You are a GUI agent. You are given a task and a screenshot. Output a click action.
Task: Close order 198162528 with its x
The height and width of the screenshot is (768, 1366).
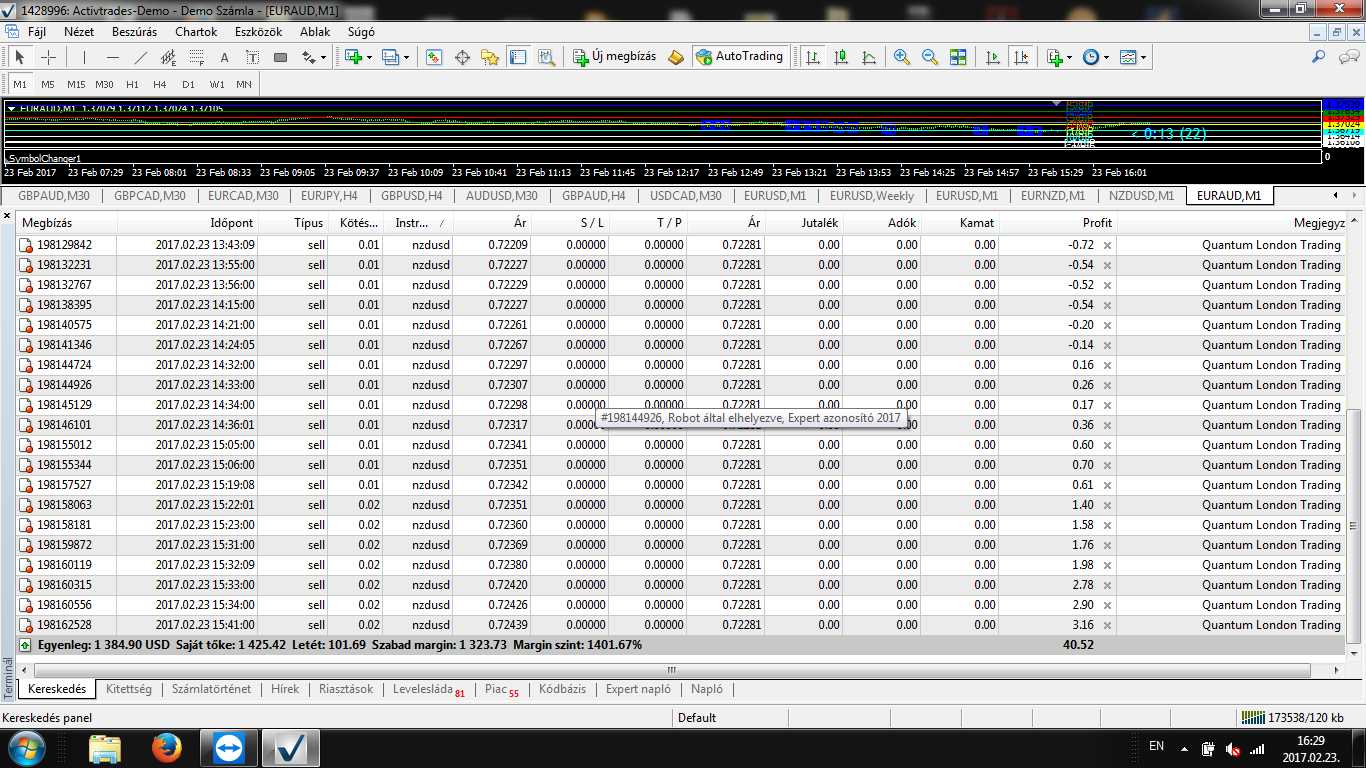pyautogui.click(x=1107, y=625)
